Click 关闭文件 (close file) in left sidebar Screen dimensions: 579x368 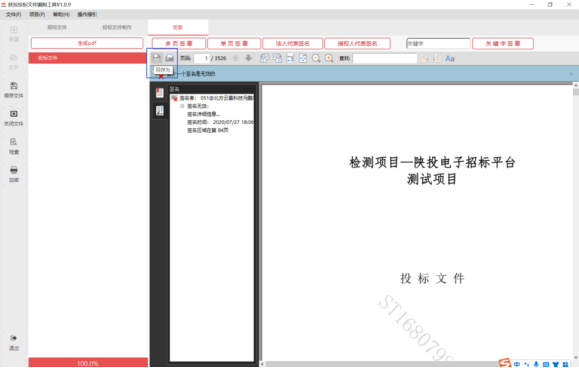coord(14,118)
